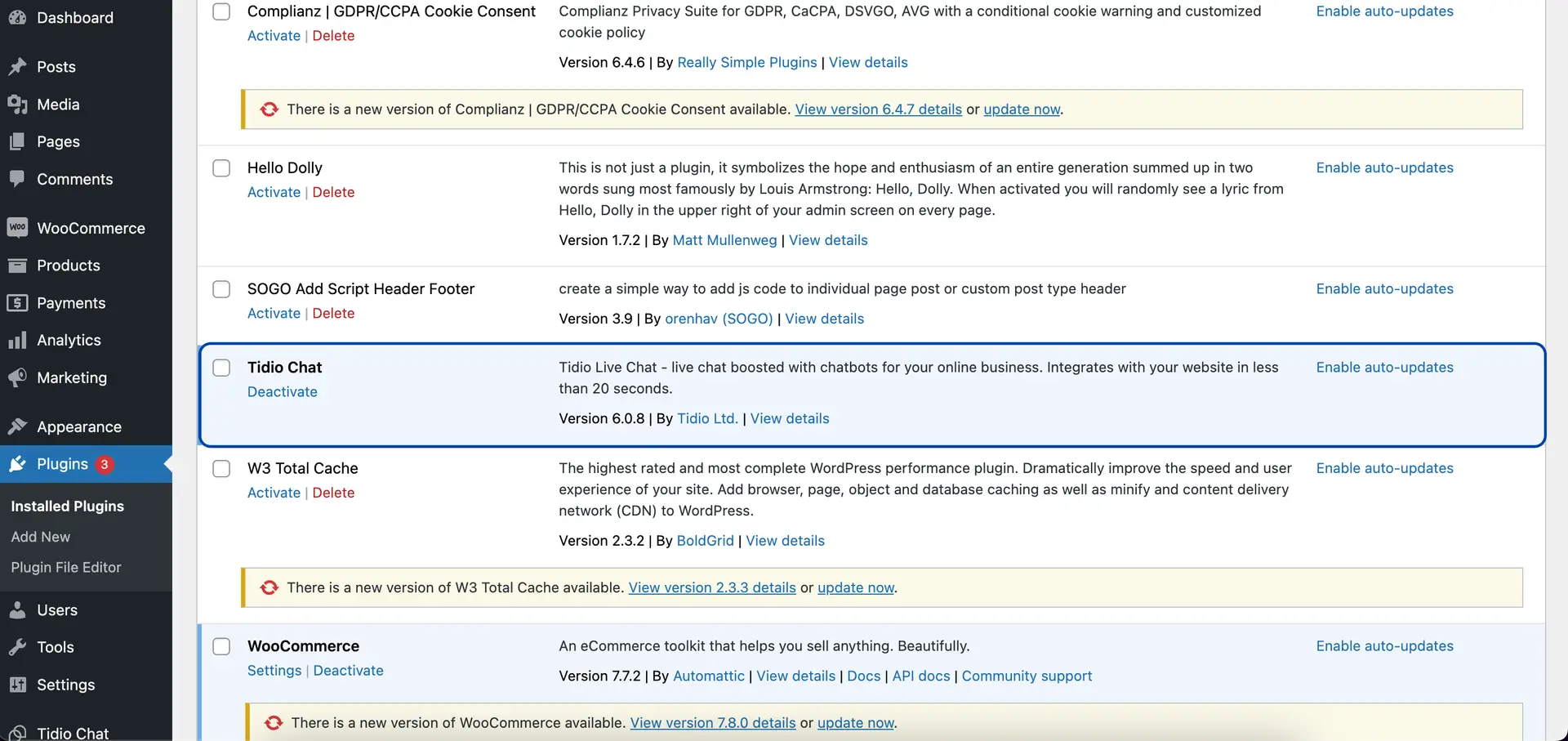Click the Pages icon in sidebar

pyautogui.click(x=17, y=141)
